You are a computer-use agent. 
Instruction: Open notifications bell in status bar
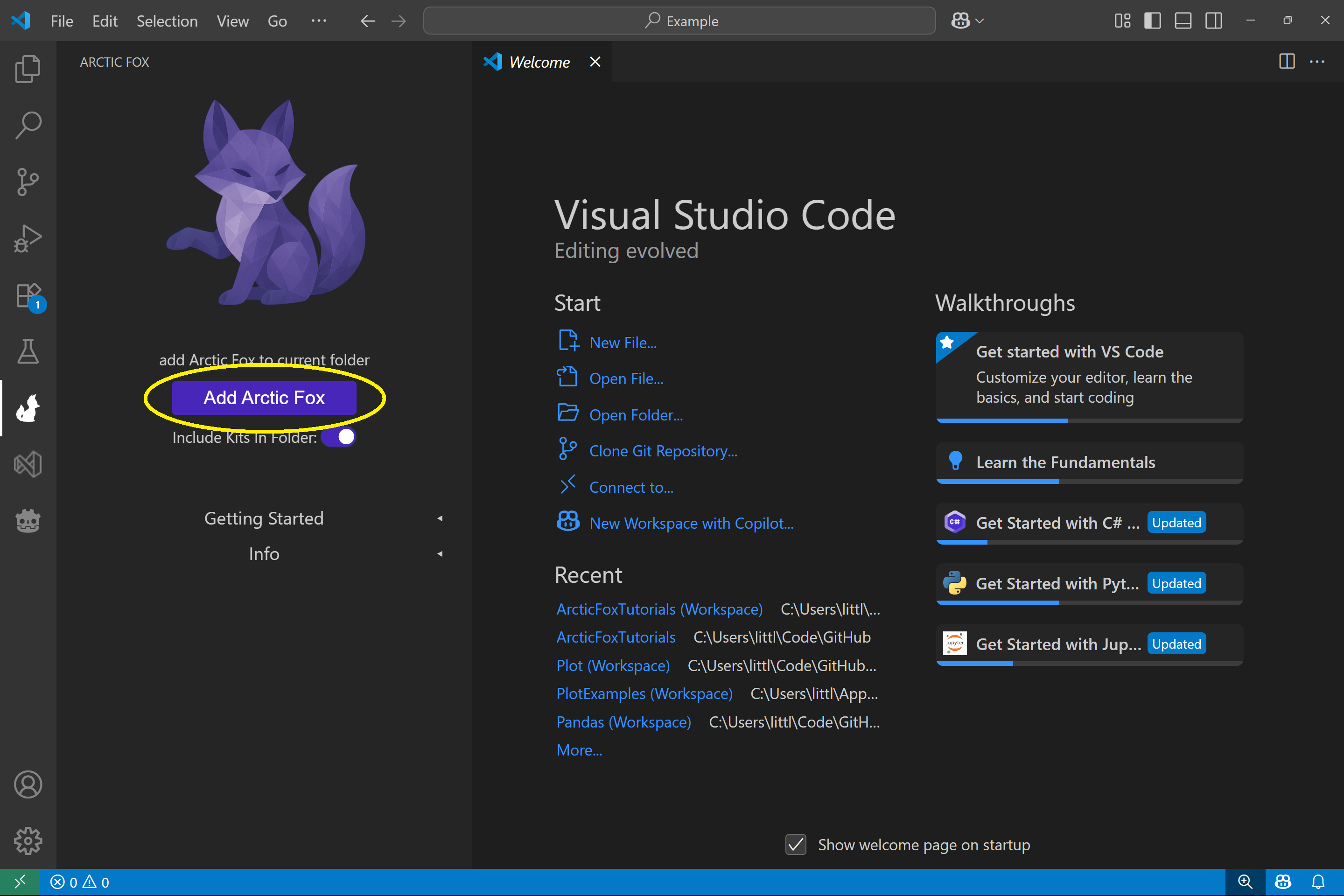point(1318,882)
